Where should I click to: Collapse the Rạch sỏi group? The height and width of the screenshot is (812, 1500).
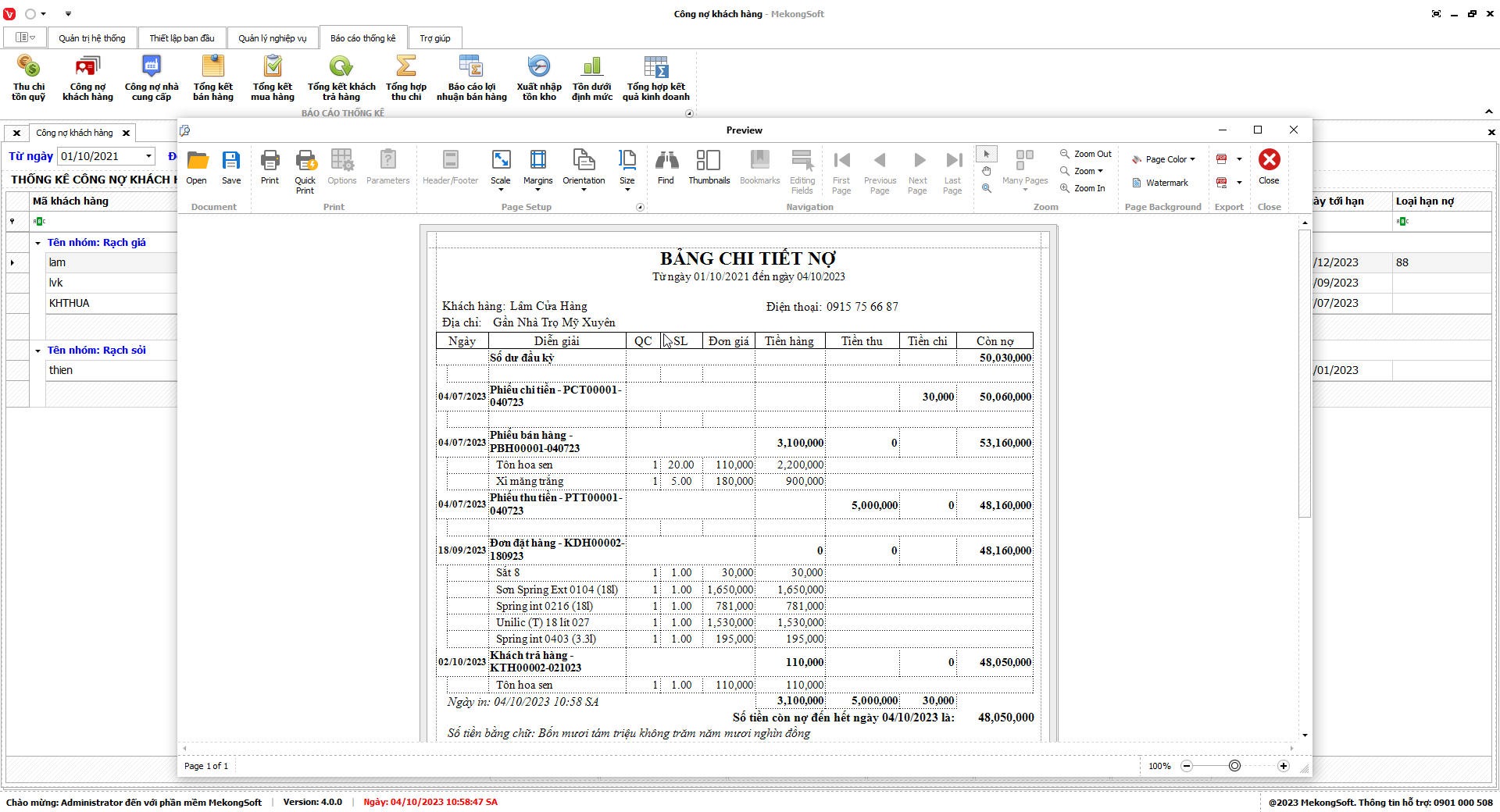tap(37, 351)
